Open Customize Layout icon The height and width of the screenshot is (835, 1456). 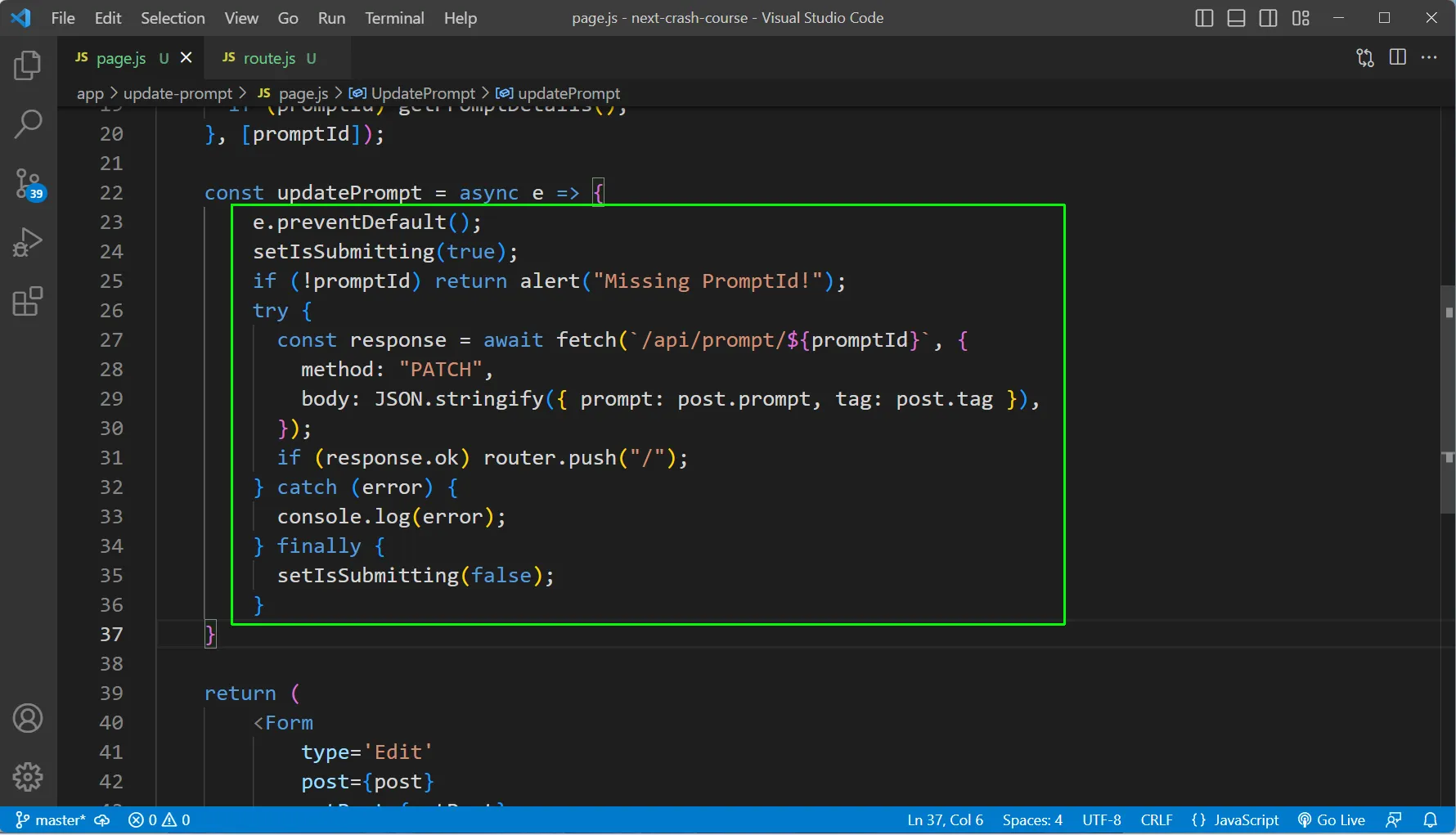click(x=1301, y=18)
